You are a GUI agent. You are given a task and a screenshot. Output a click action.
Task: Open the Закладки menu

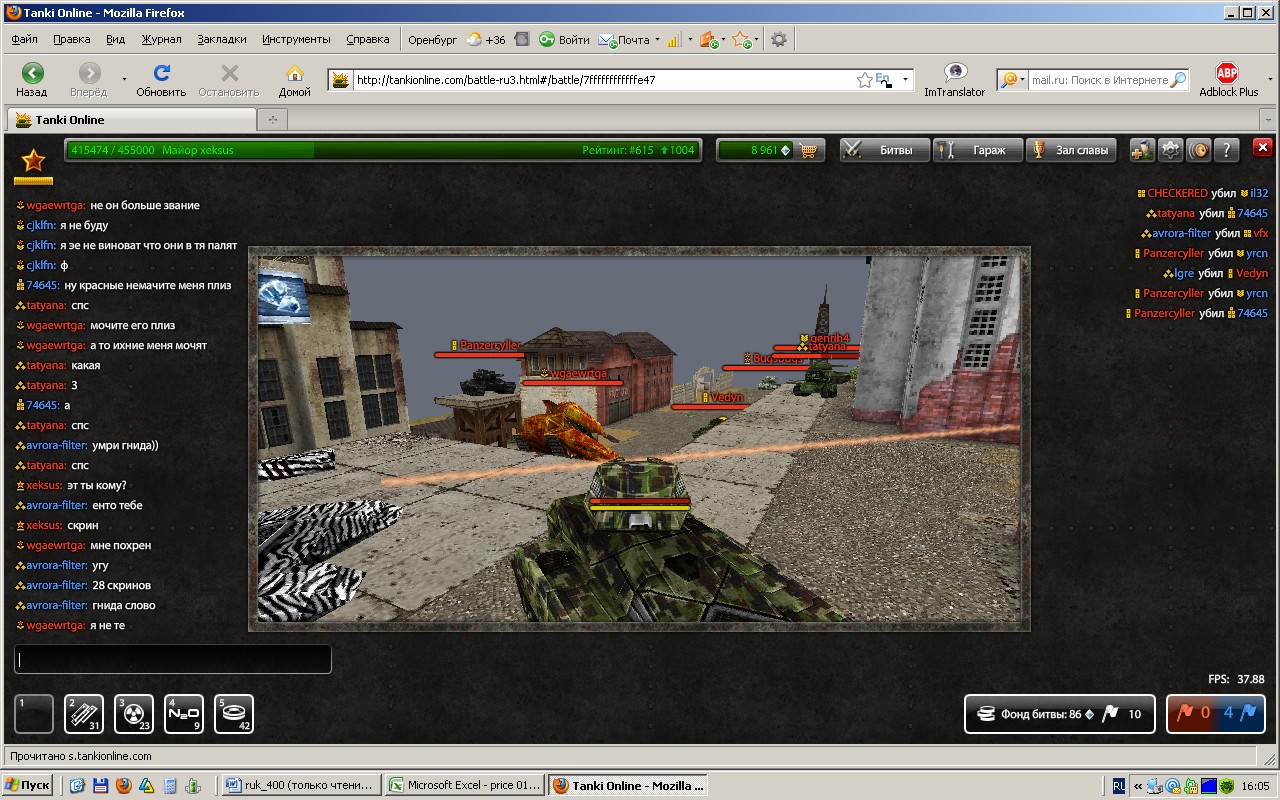coord(222,39)
